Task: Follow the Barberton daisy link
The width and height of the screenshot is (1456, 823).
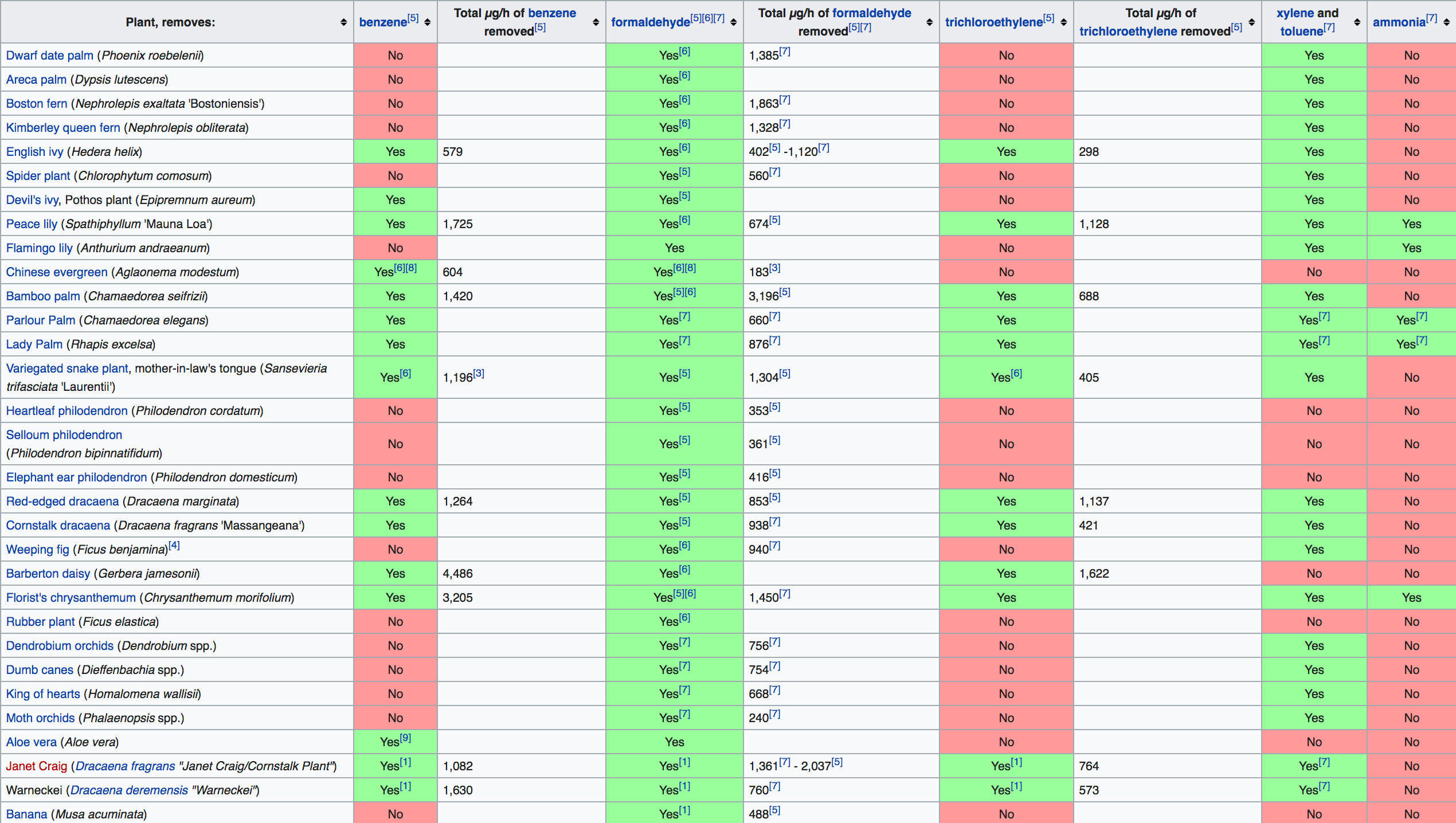Action: pos(48,574)
